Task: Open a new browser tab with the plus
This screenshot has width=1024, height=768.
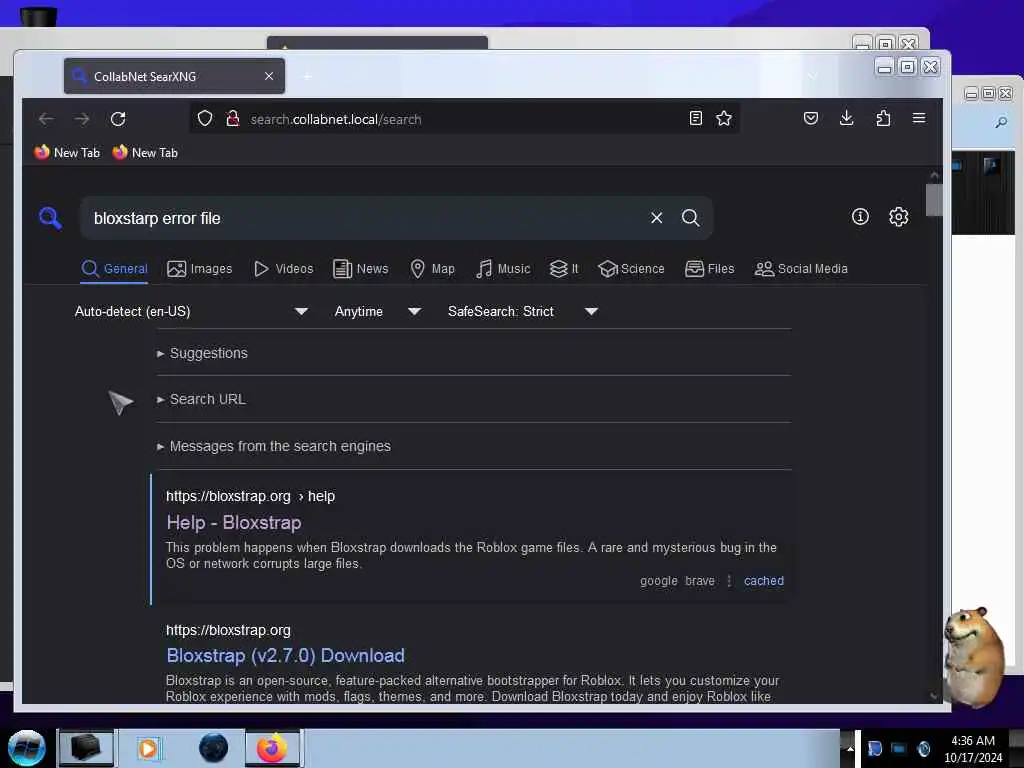Action: click(307, 76)
